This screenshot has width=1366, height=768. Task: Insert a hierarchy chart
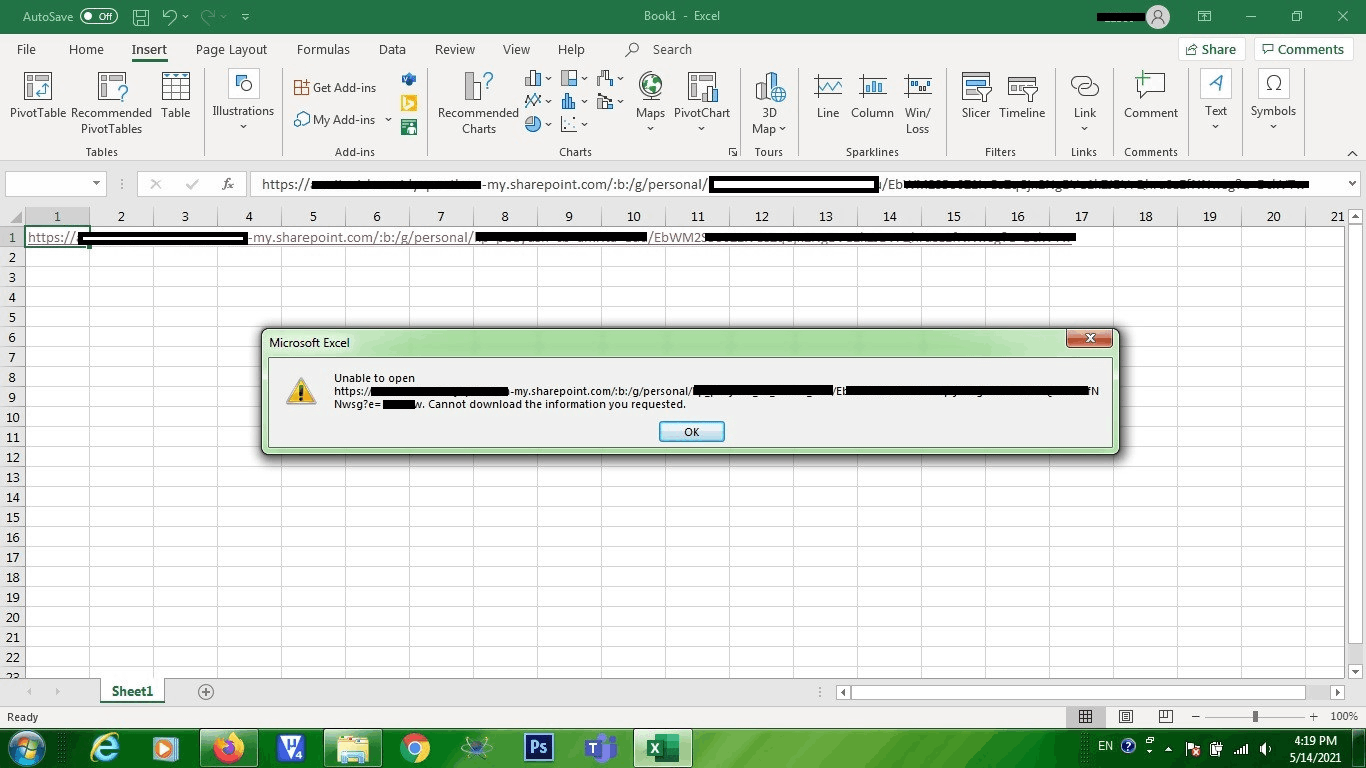click(x=574, y=78)
